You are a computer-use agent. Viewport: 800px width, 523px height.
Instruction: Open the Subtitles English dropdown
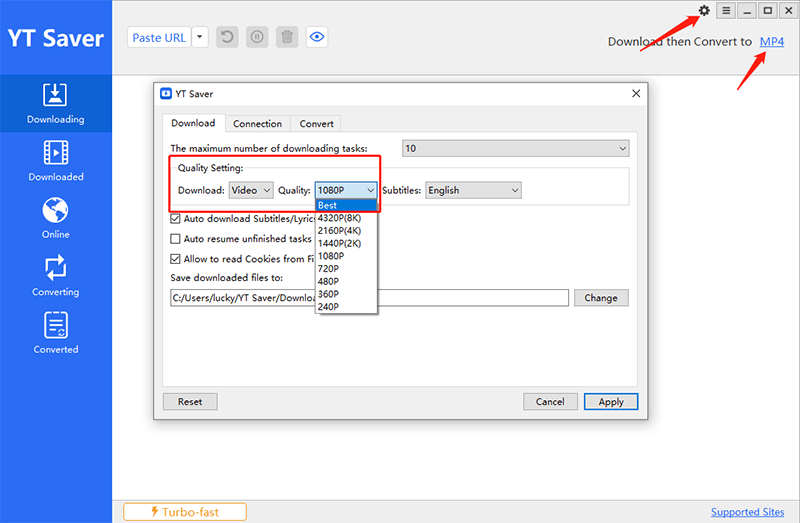(x=473, y=190)
